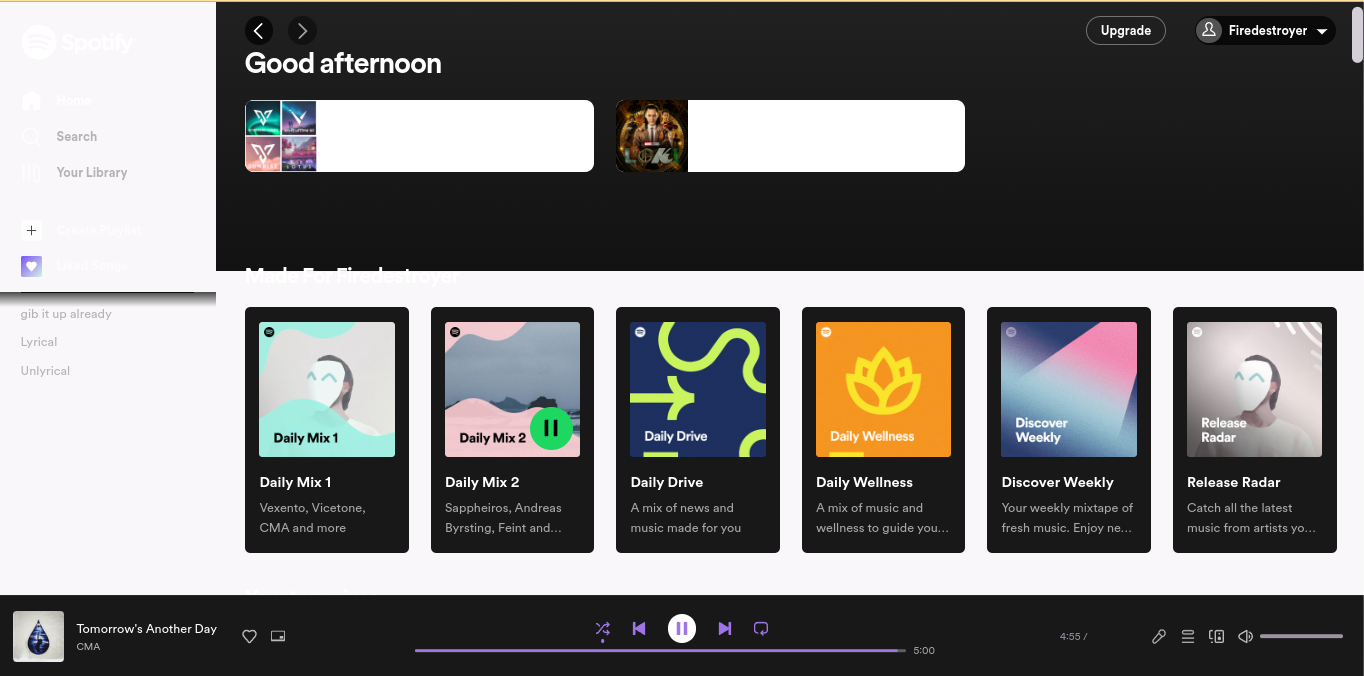Open the Daily Drive playlist card
The height and width of the screenshot is (676, 1364).
point(698,430)
